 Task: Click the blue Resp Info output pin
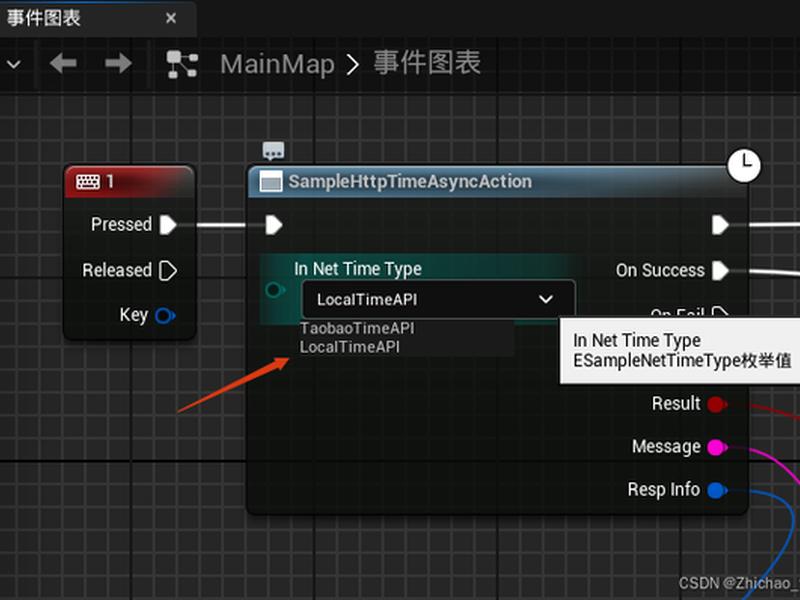tap(717, 490)
